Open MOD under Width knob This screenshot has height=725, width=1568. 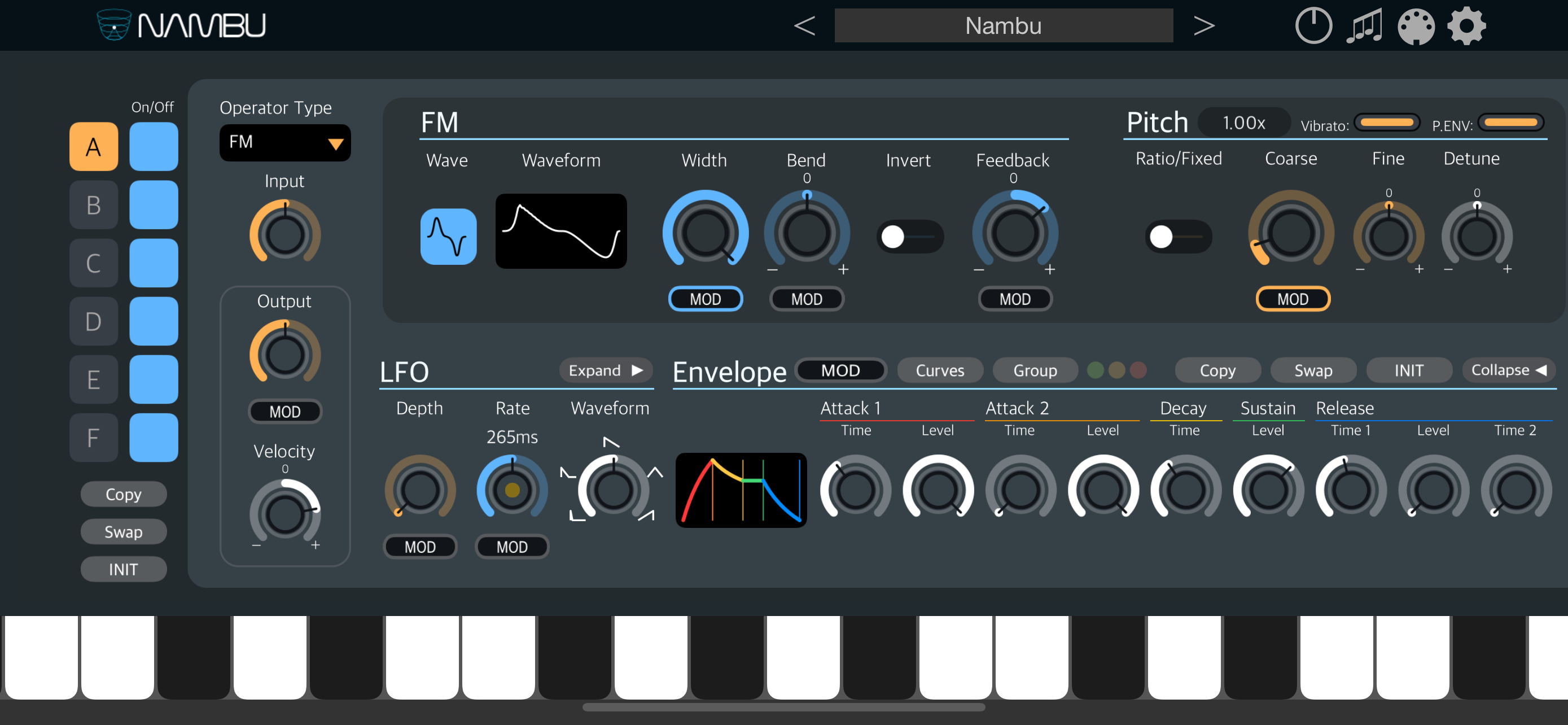706,299
